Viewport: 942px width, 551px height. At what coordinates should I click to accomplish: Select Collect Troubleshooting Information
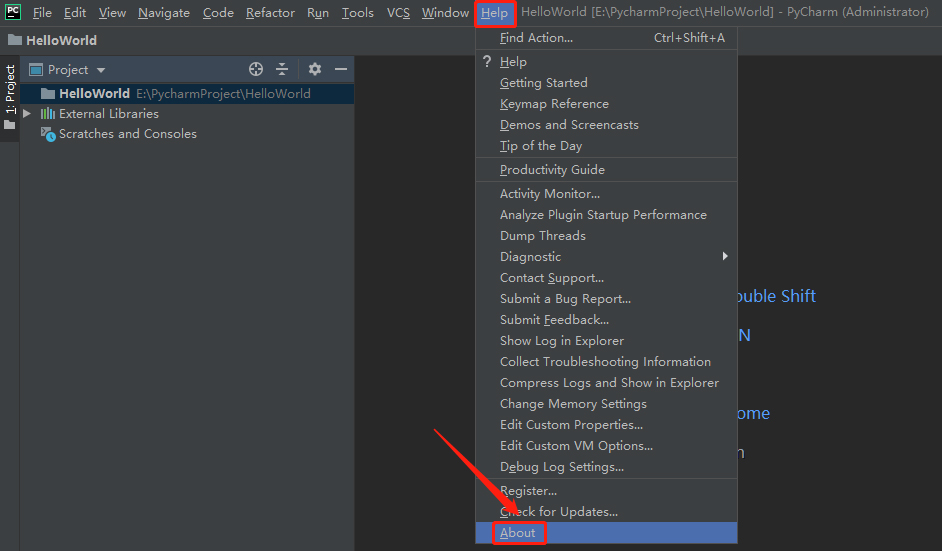click(606, 362)
